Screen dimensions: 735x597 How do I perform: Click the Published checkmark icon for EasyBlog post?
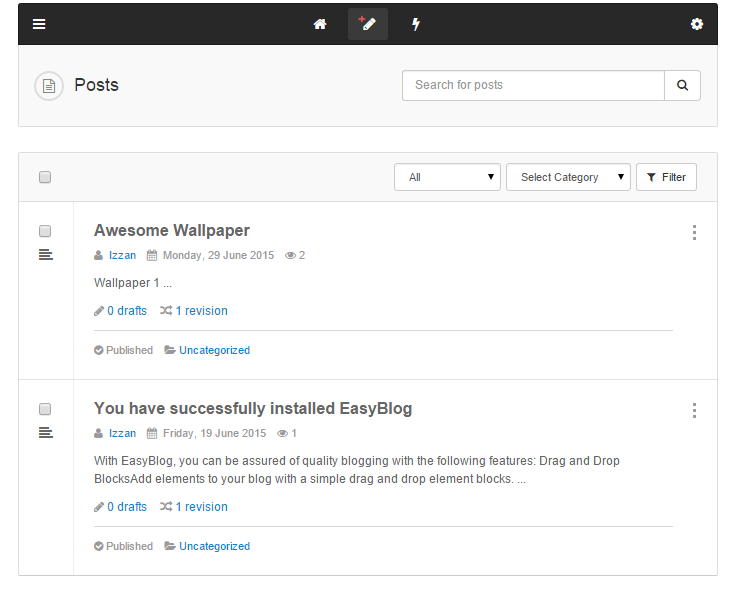tap(98, 546)
